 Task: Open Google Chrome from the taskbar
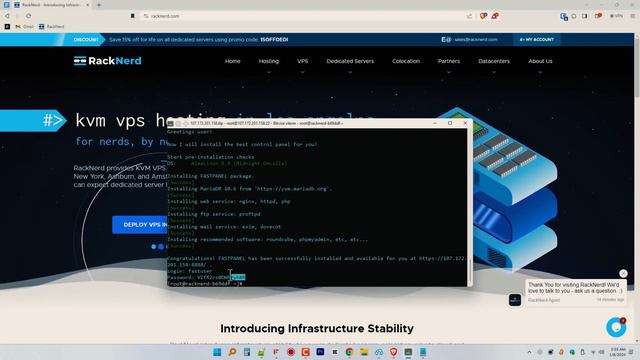[x=349, y=352]
